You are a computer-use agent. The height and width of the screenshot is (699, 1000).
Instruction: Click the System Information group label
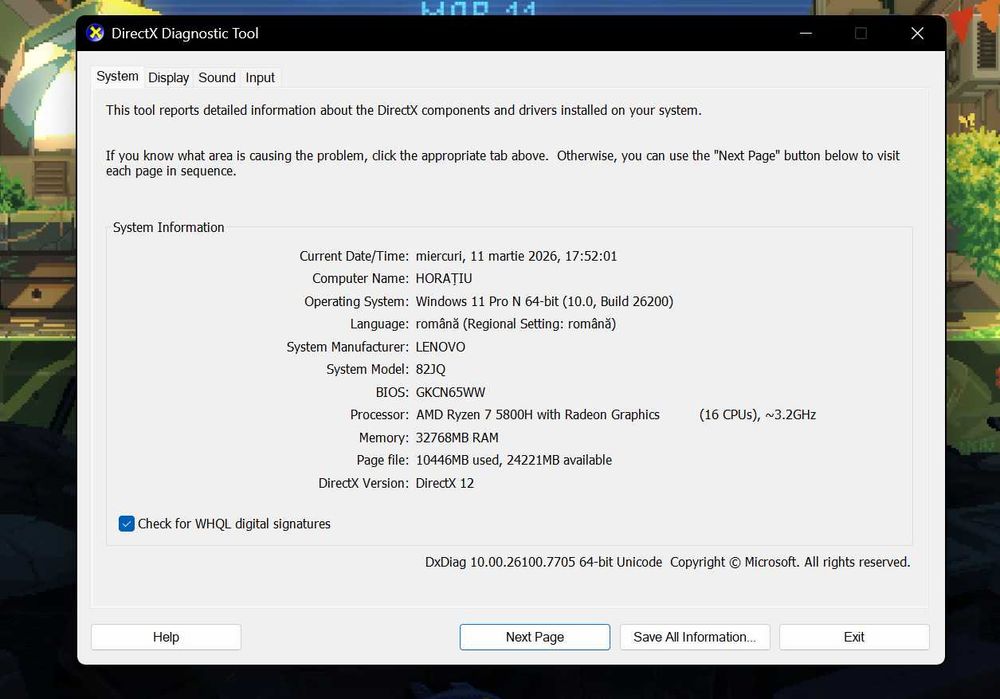[x=168, y=228]
